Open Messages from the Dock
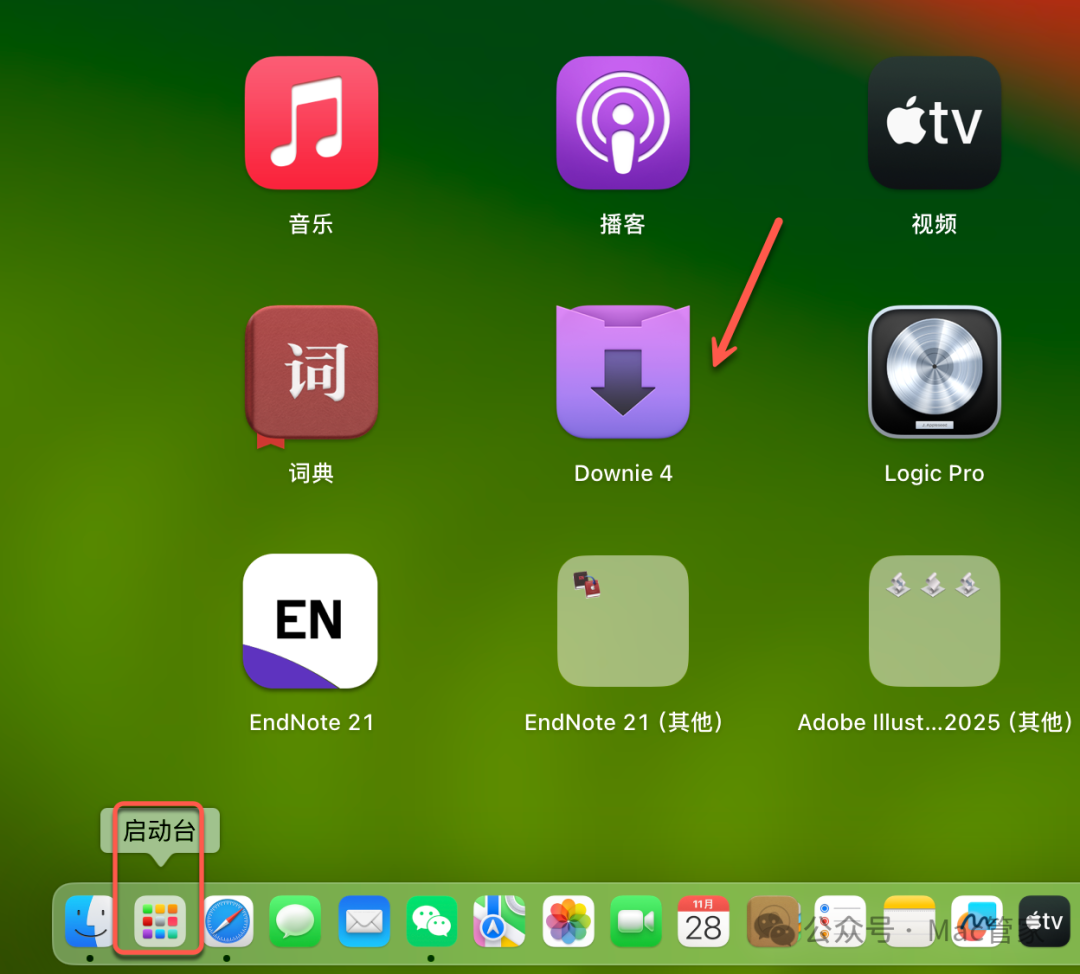 [x=295, y=921]
